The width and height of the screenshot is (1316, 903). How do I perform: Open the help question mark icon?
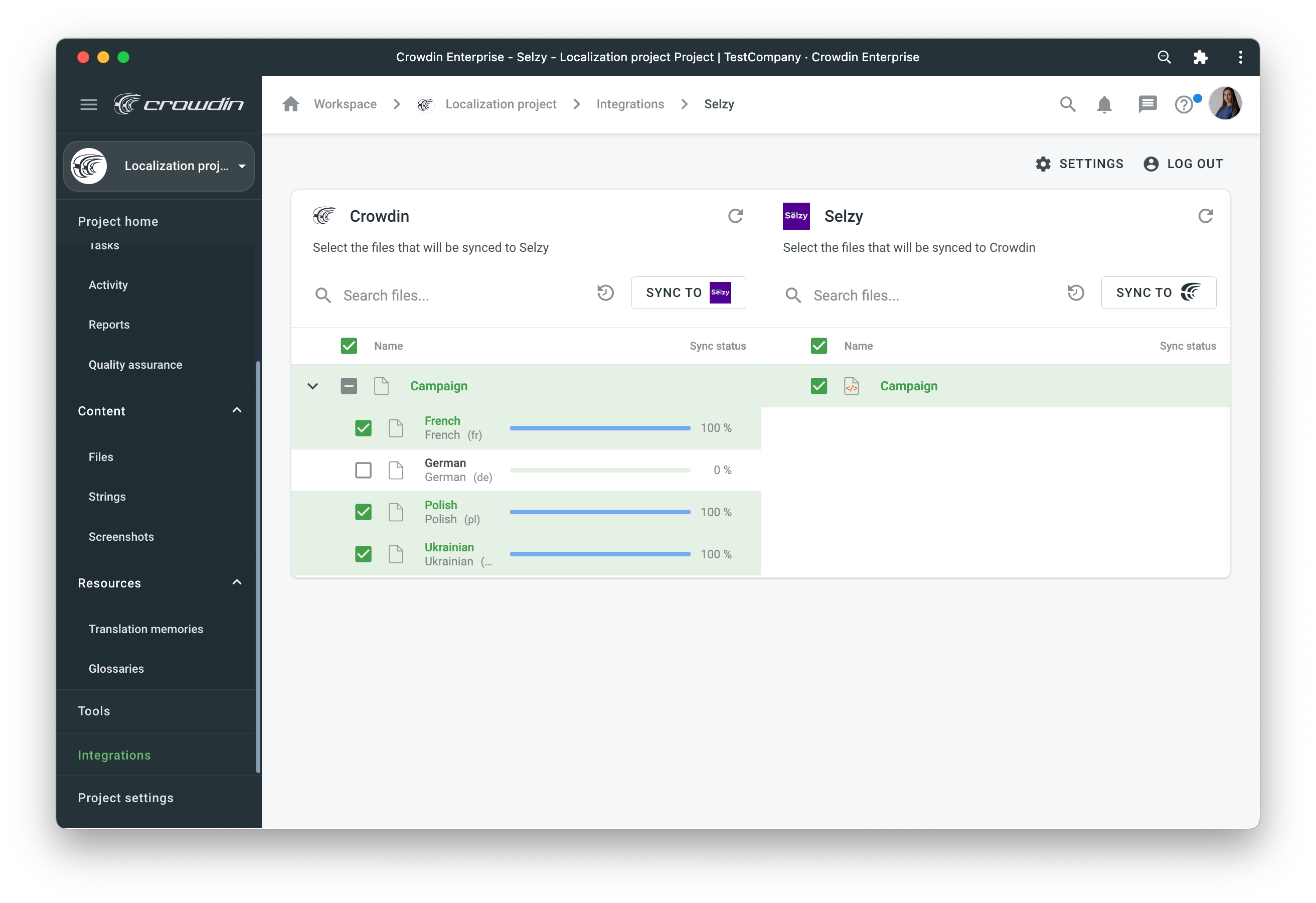point(1184,104)
